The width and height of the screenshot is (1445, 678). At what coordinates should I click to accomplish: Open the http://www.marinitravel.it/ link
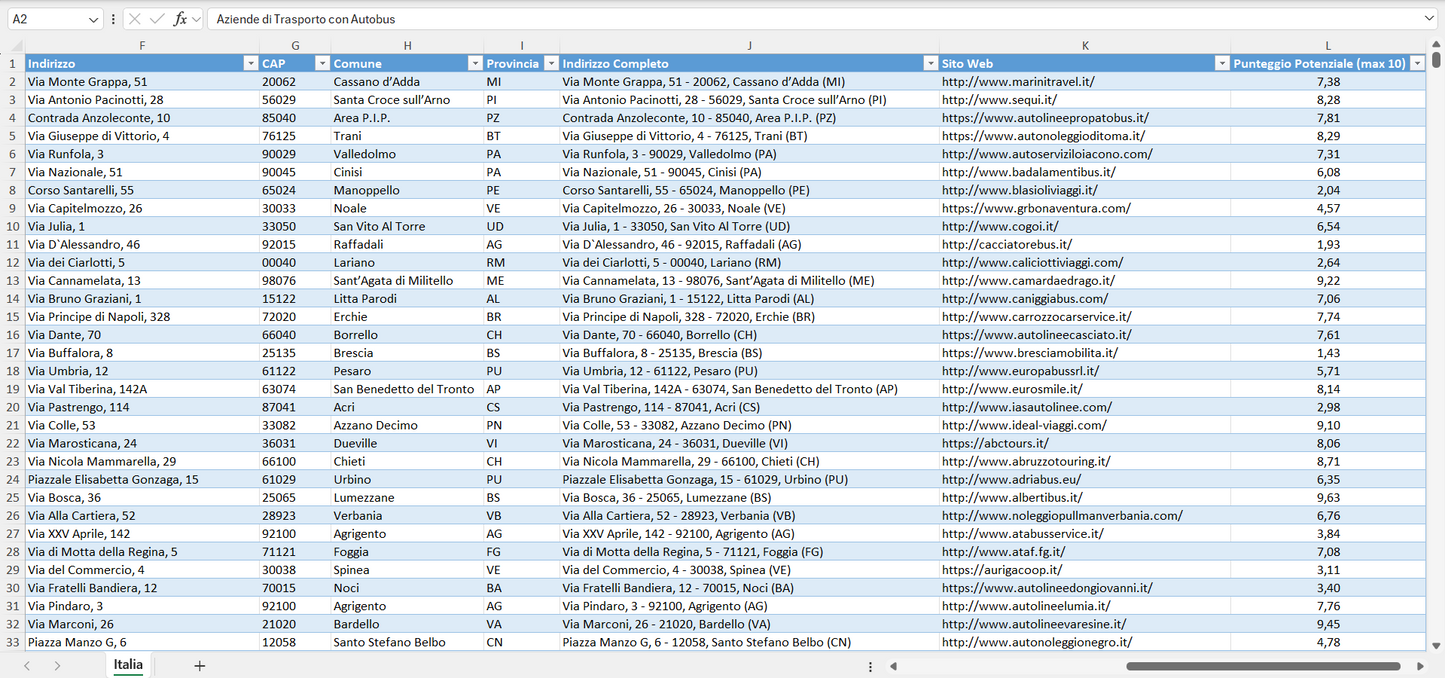1017,82
